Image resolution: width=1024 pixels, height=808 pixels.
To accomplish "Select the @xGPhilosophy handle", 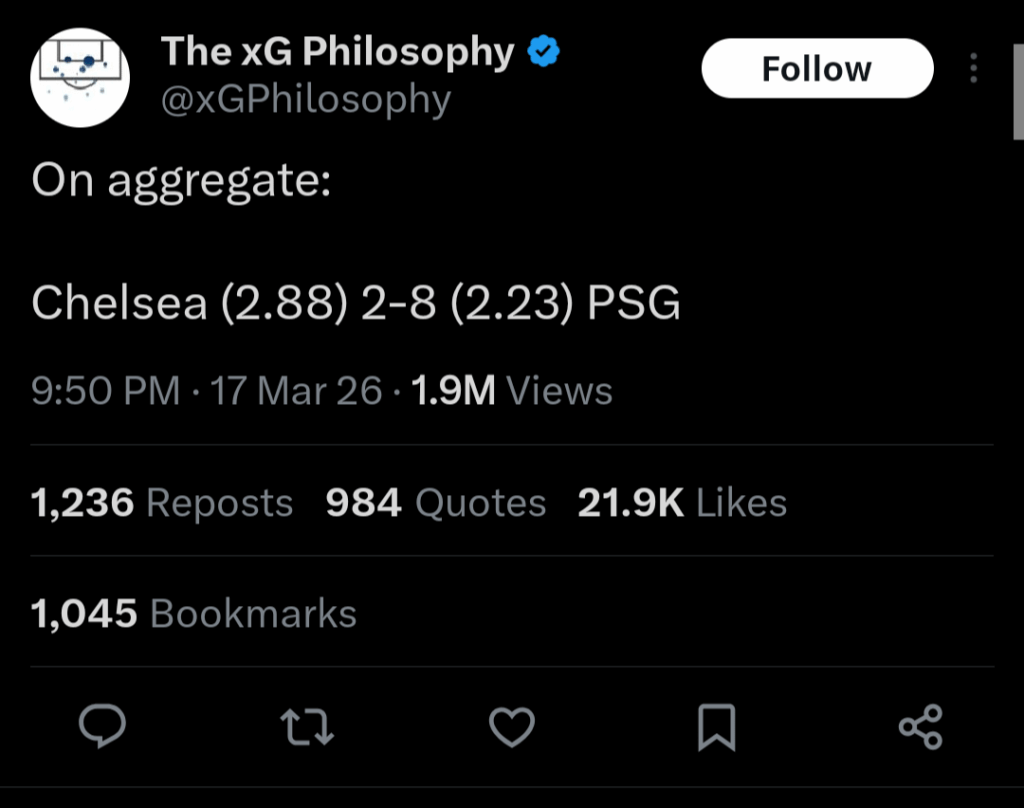I will [x=306, y=99].
